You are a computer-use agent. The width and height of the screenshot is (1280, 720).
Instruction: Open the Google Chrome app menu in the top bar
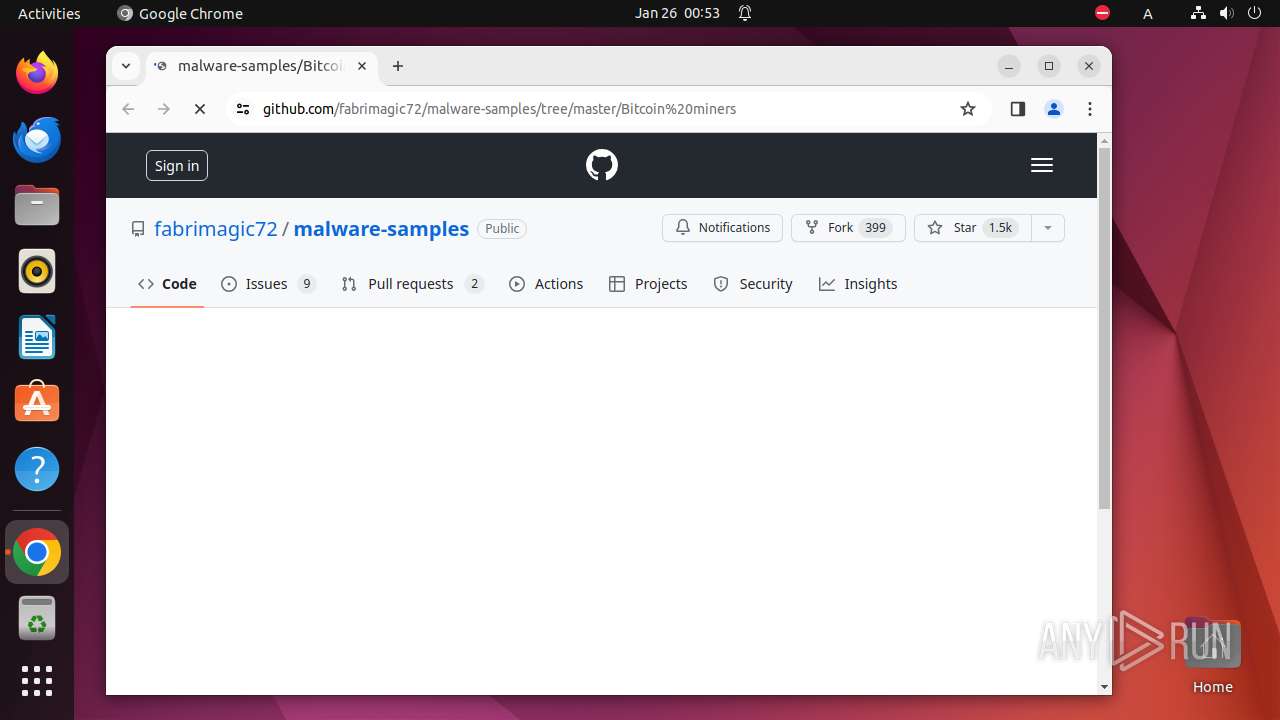pos(180,13)
